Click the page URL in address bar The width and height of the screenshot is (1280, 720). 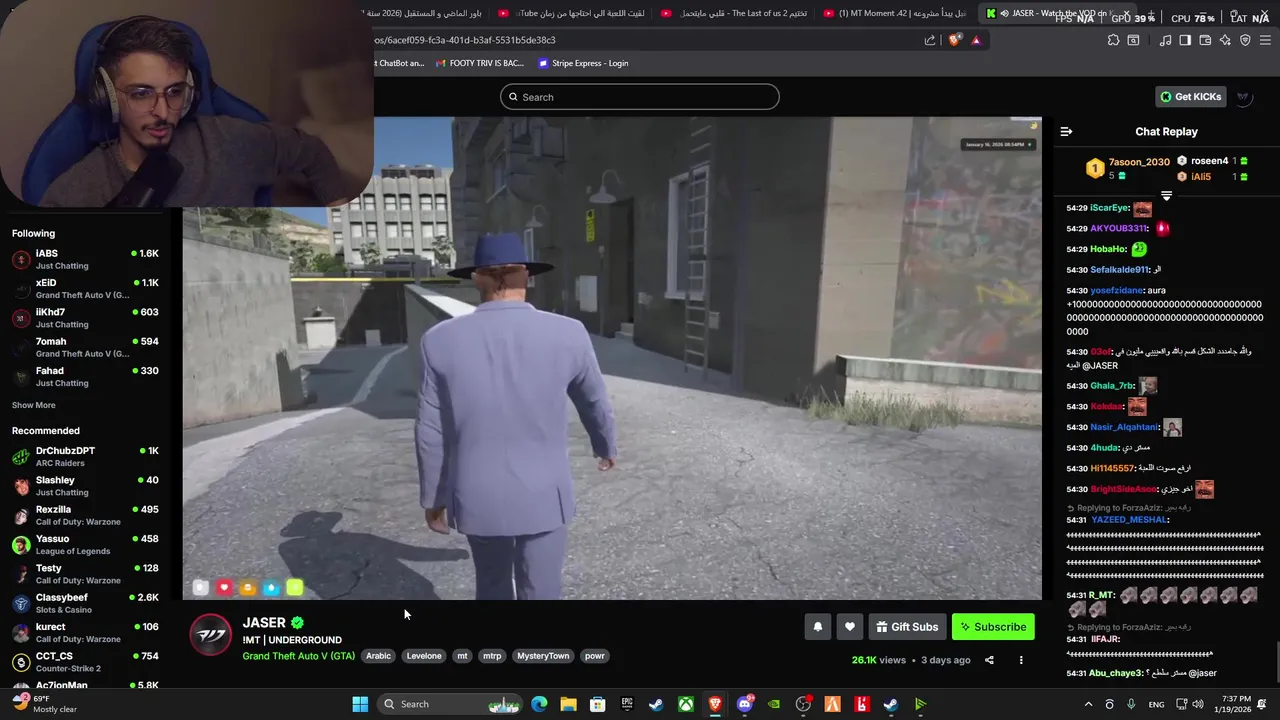pyautogui.click(x=464, y=40)
